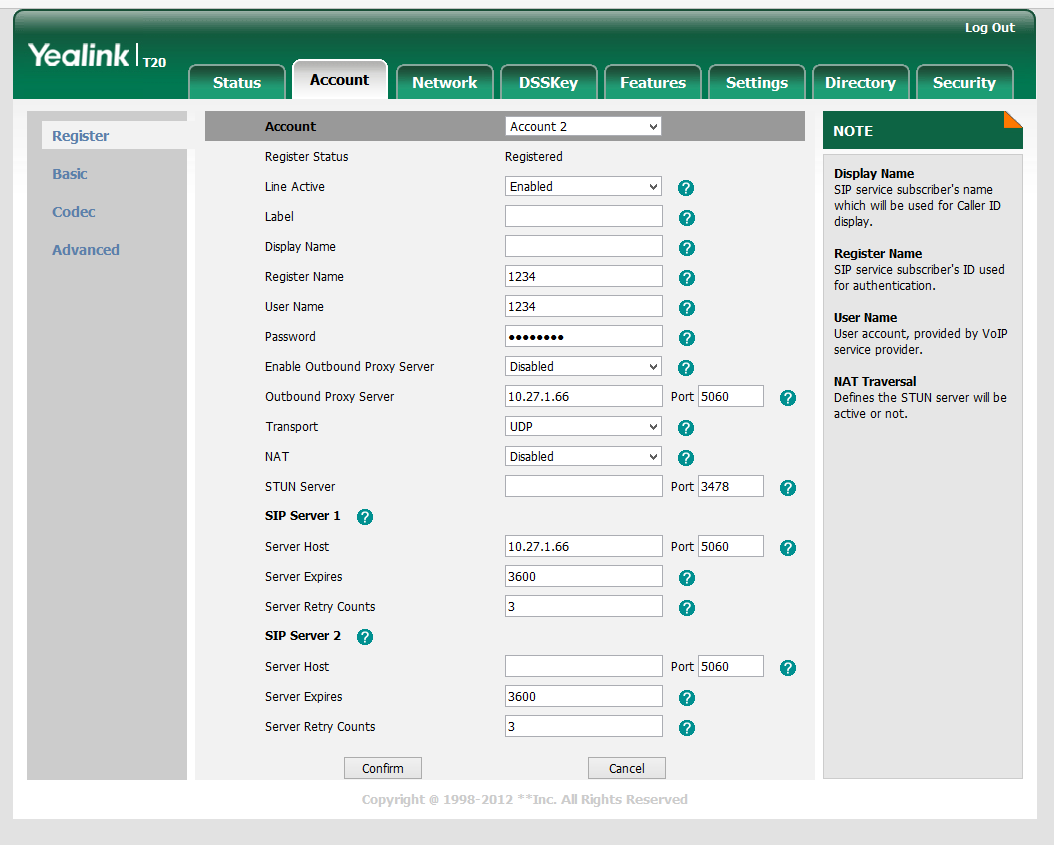Click help icon next to SIP Server 1
The height and width of the screenshot is (845, 1054).
click(x=365, y=517)
